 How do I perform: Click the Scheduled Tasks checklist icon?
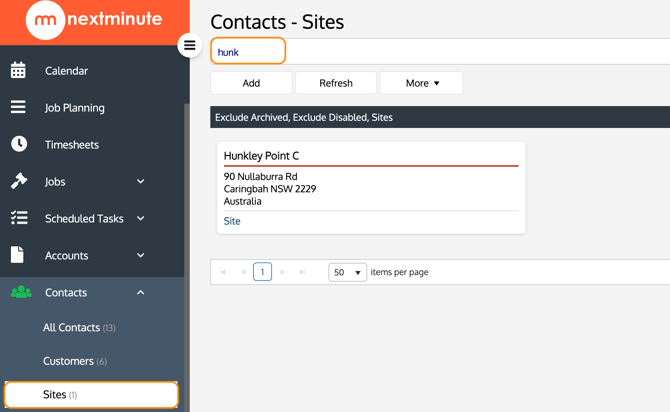[18, 219]
